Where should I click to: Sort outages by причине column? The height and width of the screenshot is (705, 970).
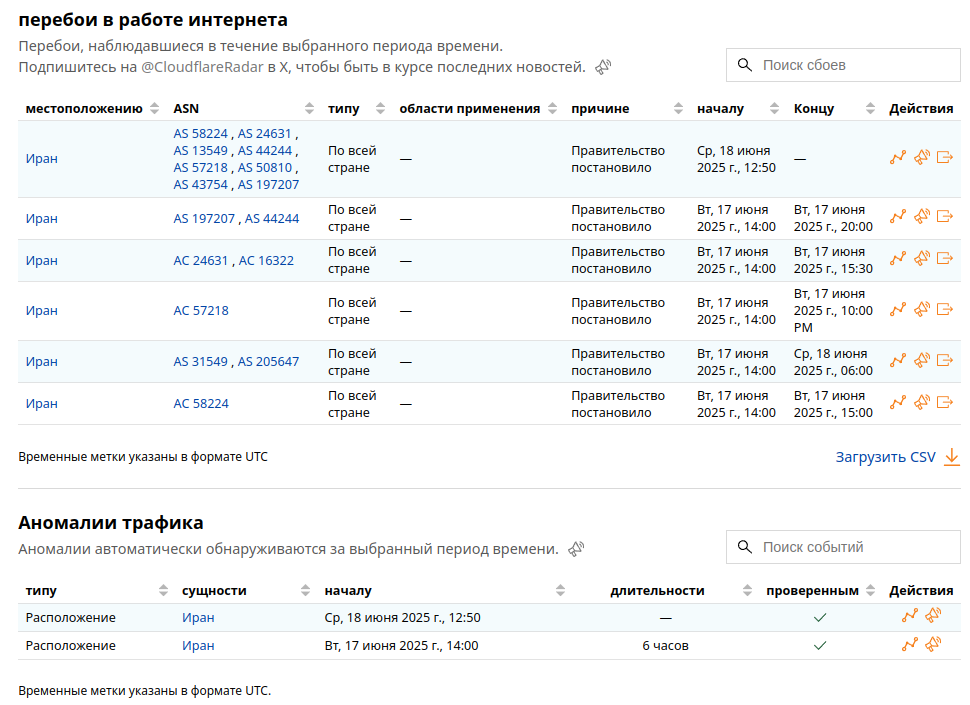[678, 109]
